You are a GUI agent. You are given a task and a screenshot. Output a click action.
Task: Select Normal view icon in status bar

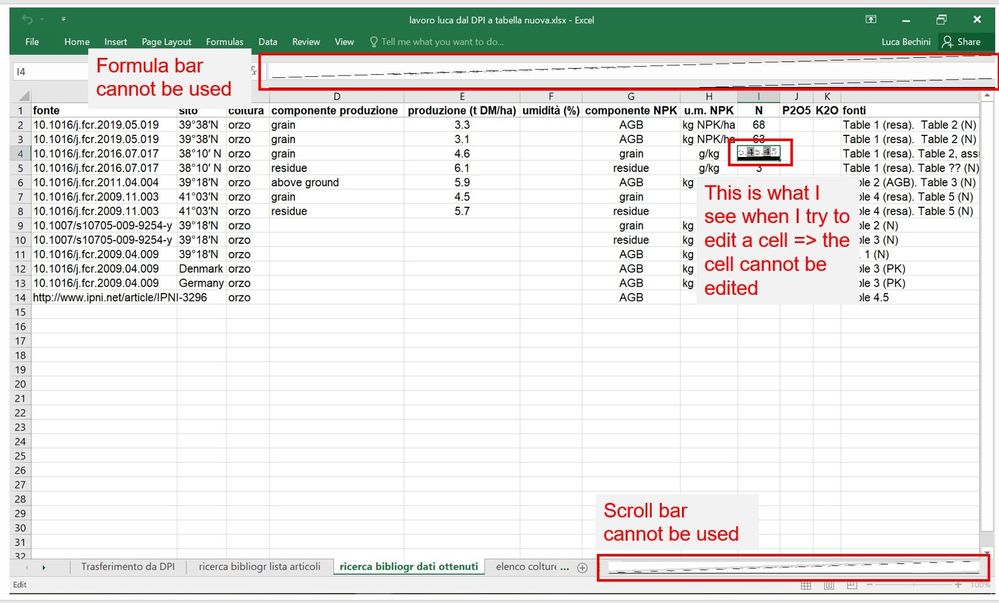(x=806, y=585)
